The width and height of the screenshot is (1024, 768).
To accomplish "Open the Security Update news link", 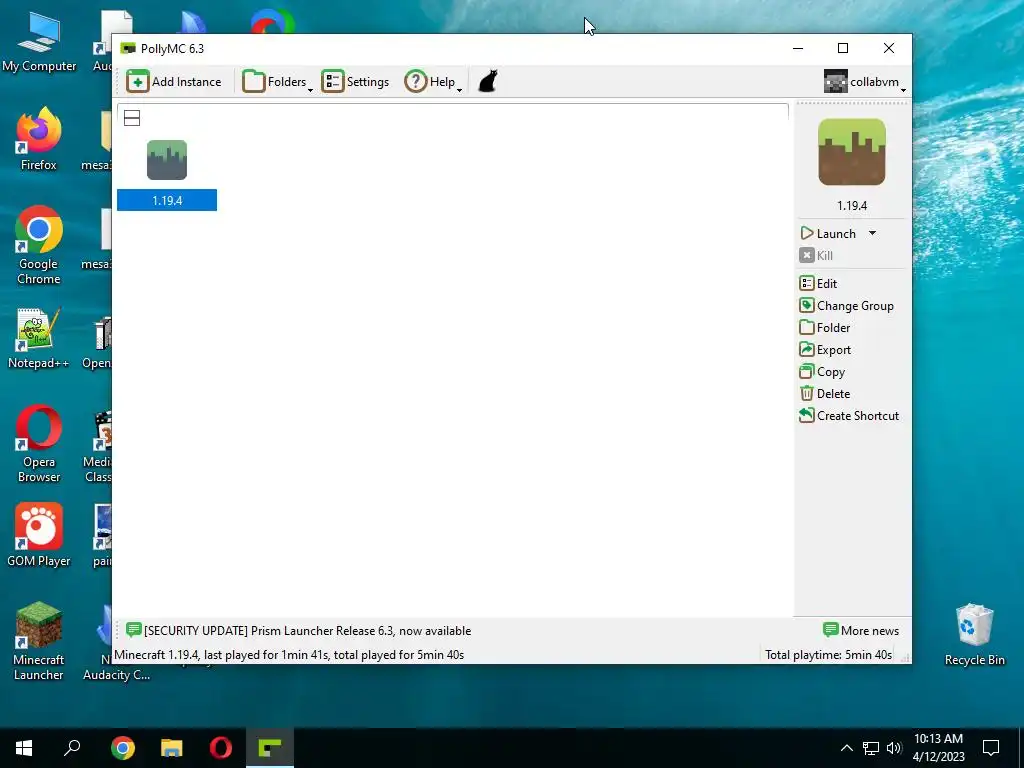I will point(298,631).
